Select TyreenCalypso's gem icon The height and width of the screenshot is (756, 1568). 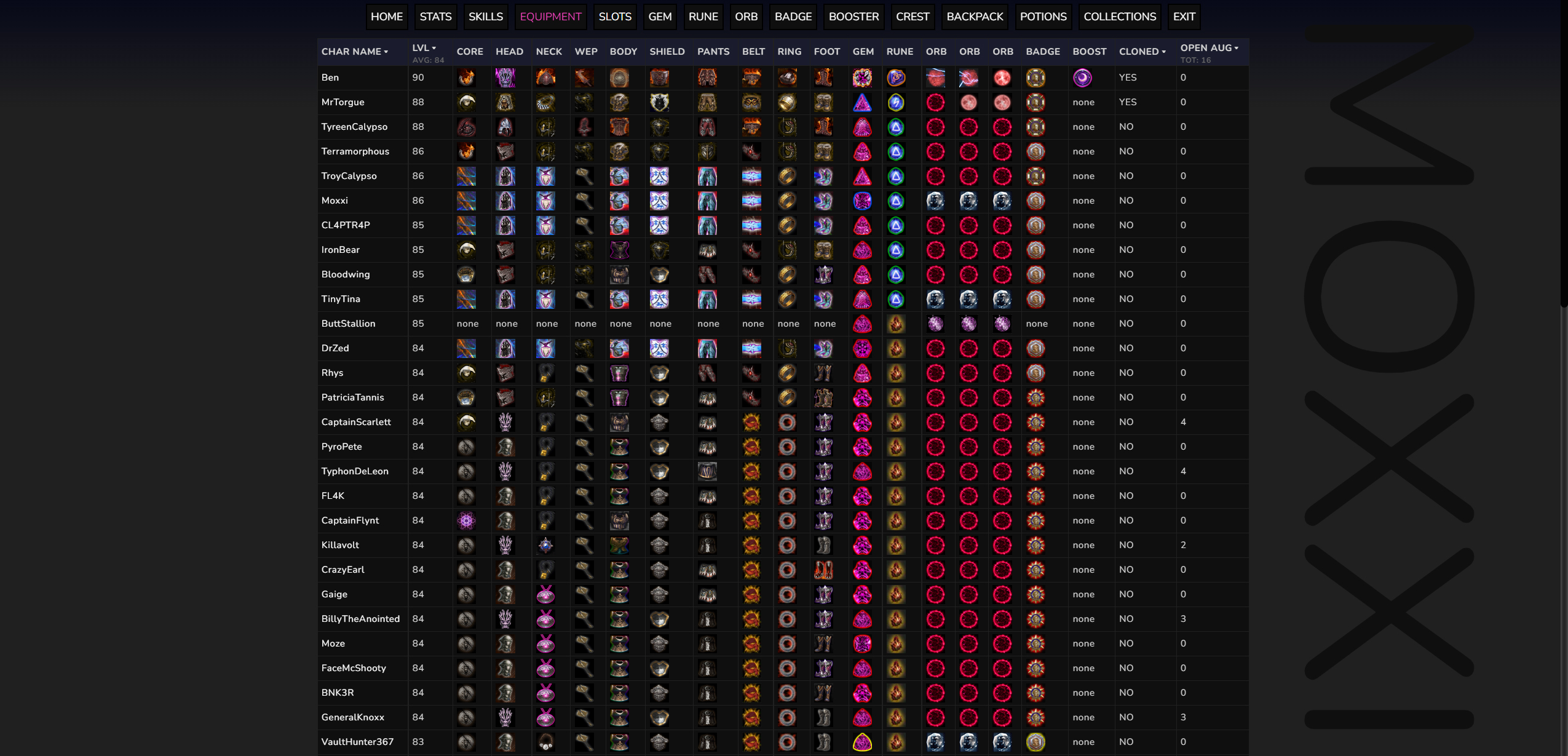click(862, 127)
